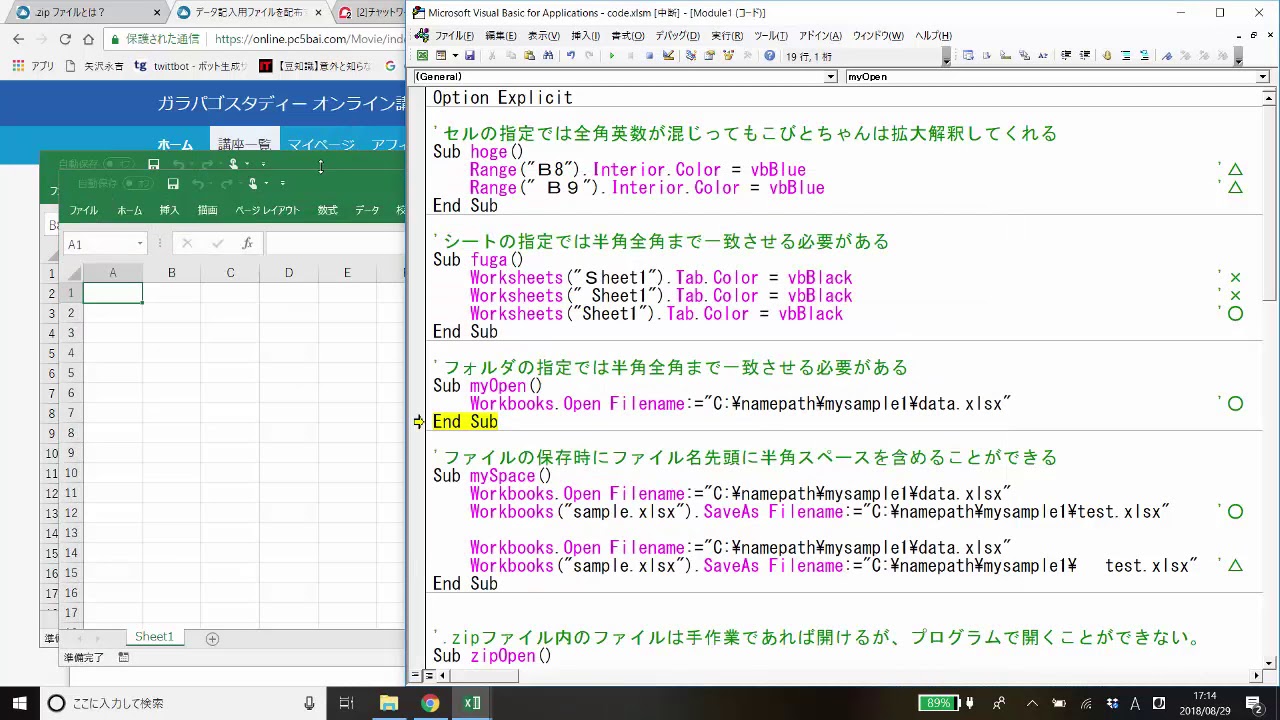Viewport: 1280px width, 720px height.
Task: Click the Run Sub (play) button in VBA toolbar
Action: point(611,56)
